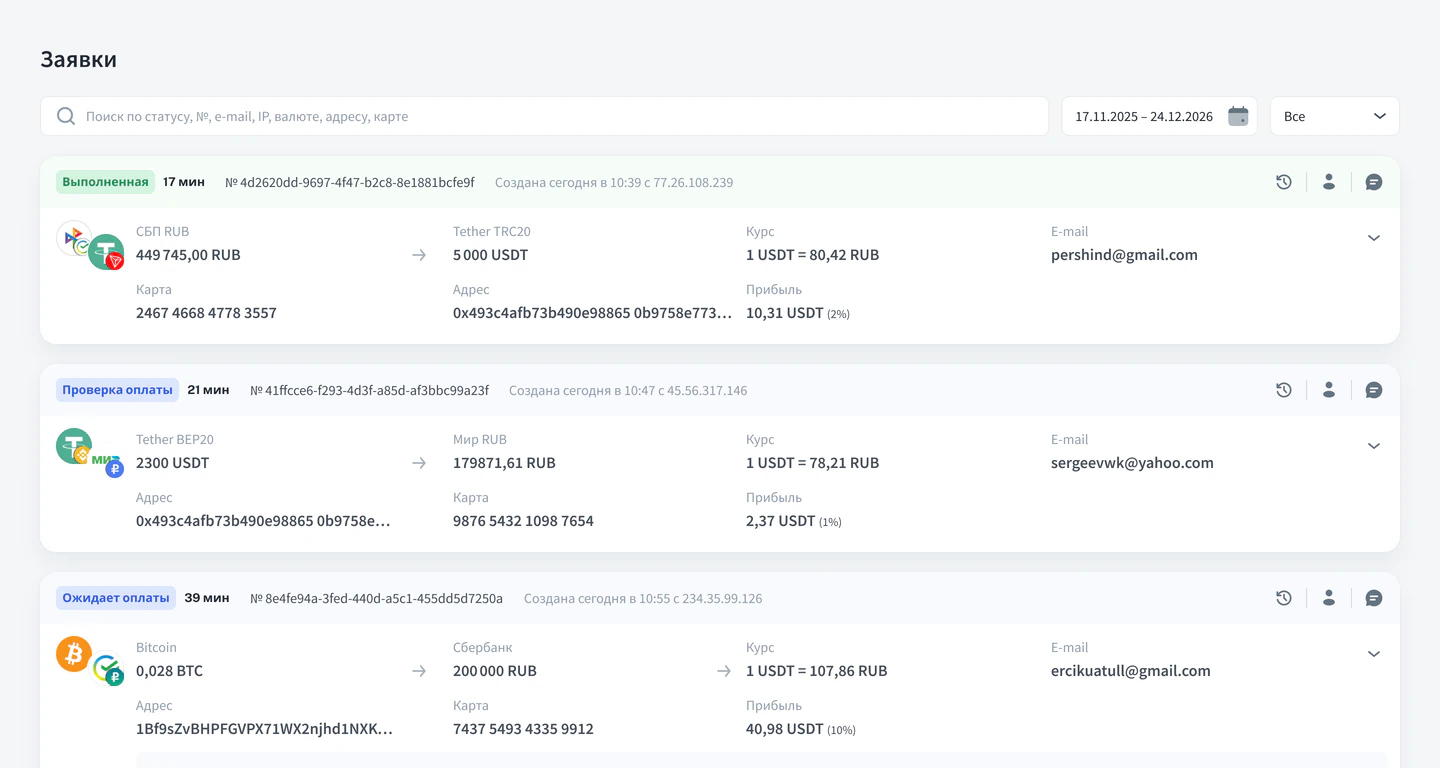The height and width of the screenshot is (768, 1440).
Task: Click the Tether TRC20 icon in first order
Action: pos(106,253)
